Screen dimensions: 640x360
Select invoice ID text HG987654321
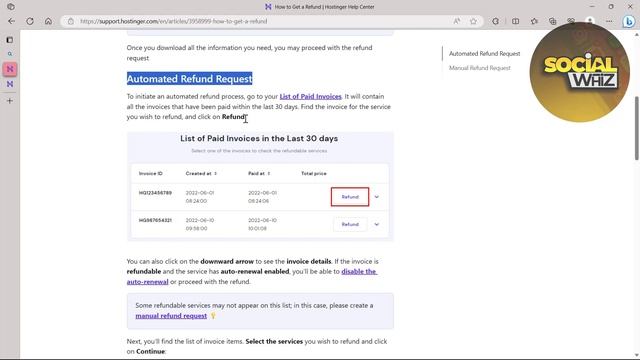(155, 220)
